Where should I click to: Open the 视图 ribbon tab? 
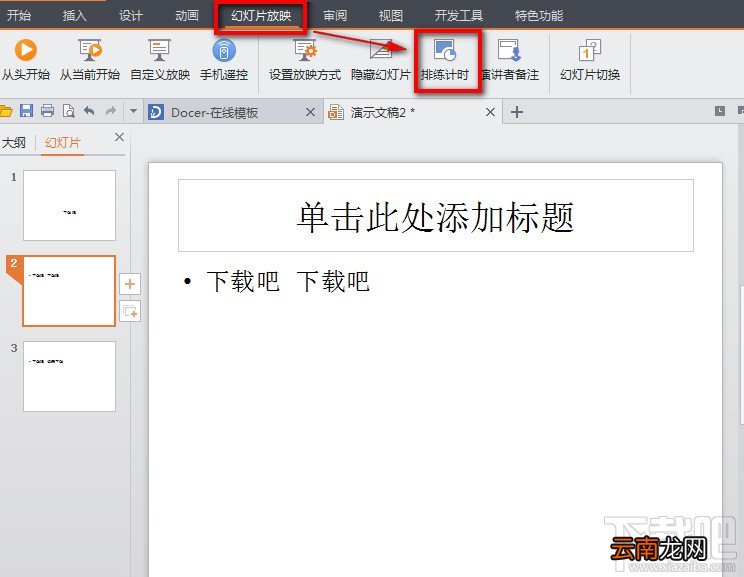click(391, 16)
